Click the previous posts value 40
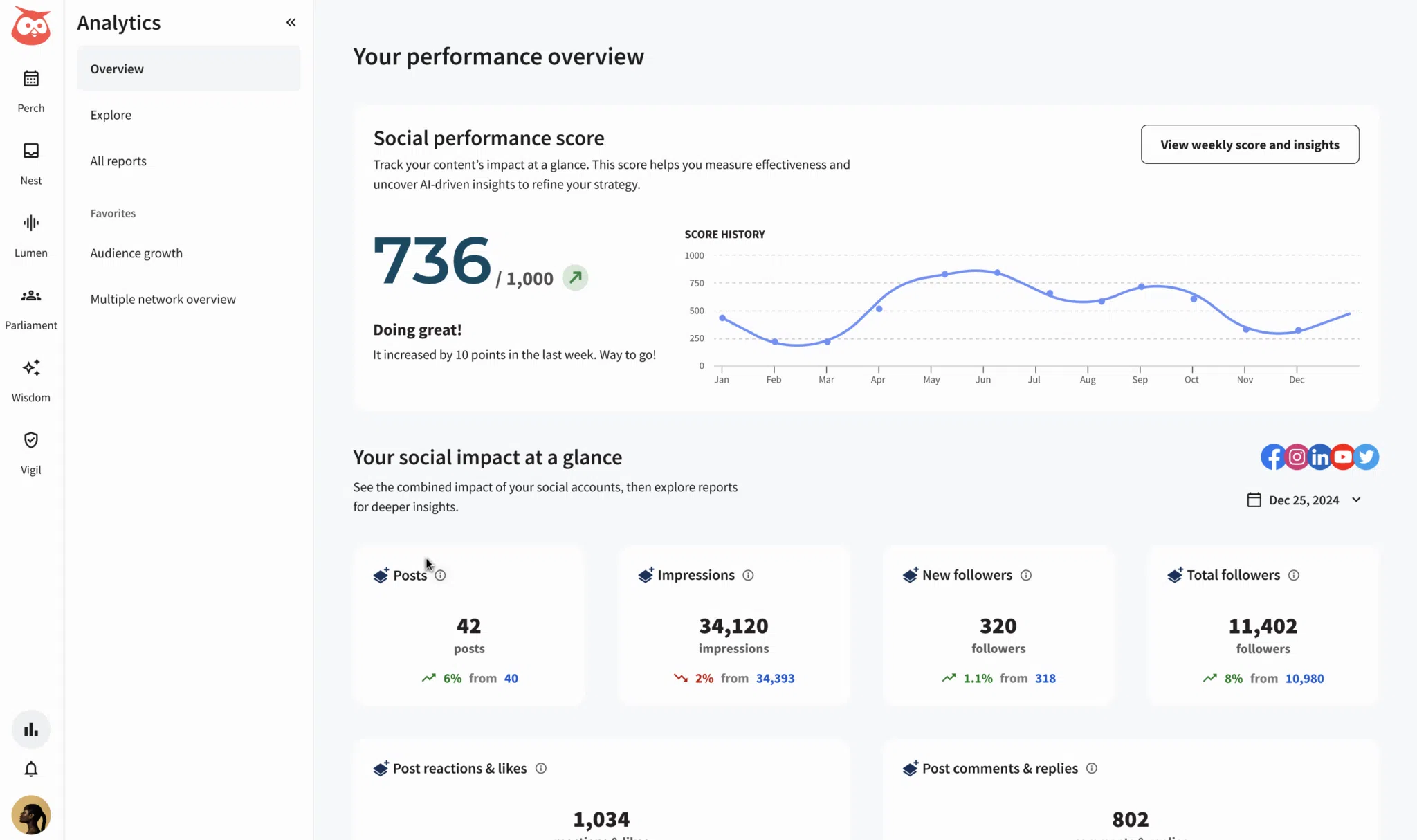 coord(511,678)
